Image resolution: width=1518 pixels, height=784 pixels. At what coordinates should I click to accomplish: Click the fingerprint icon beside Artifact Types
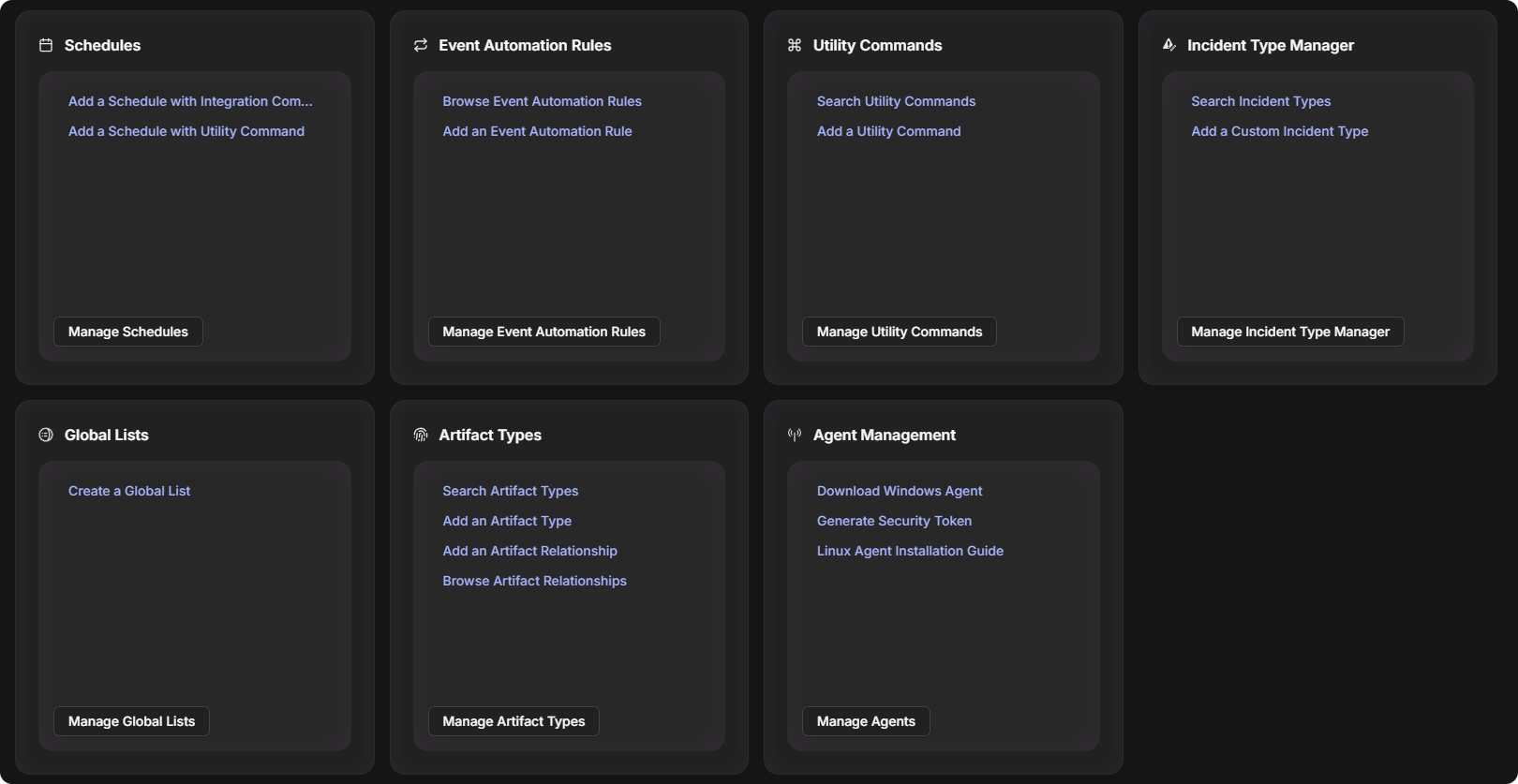(421, 435)
